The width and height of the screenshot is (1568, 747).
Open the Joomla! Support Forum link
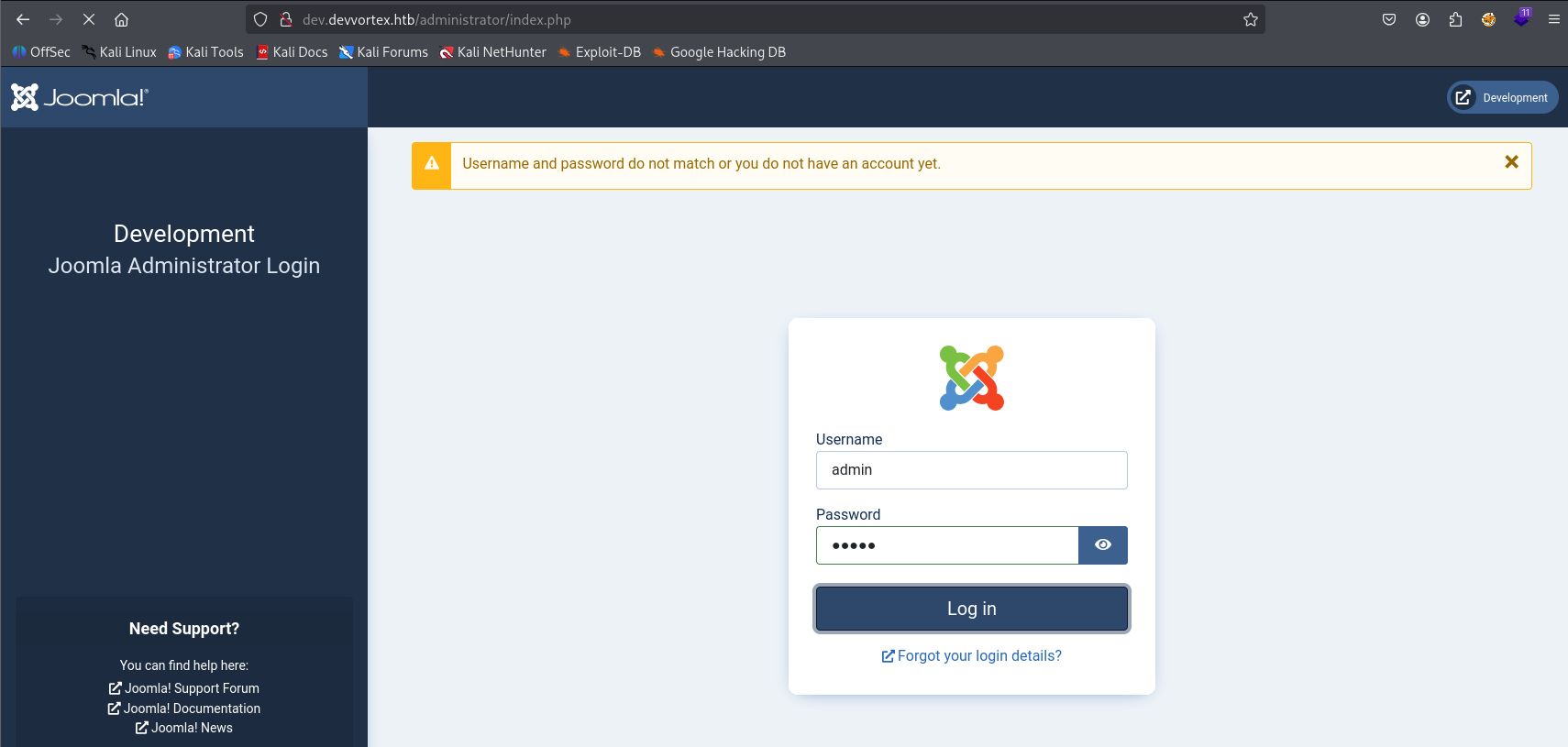(x=184, y=688)
